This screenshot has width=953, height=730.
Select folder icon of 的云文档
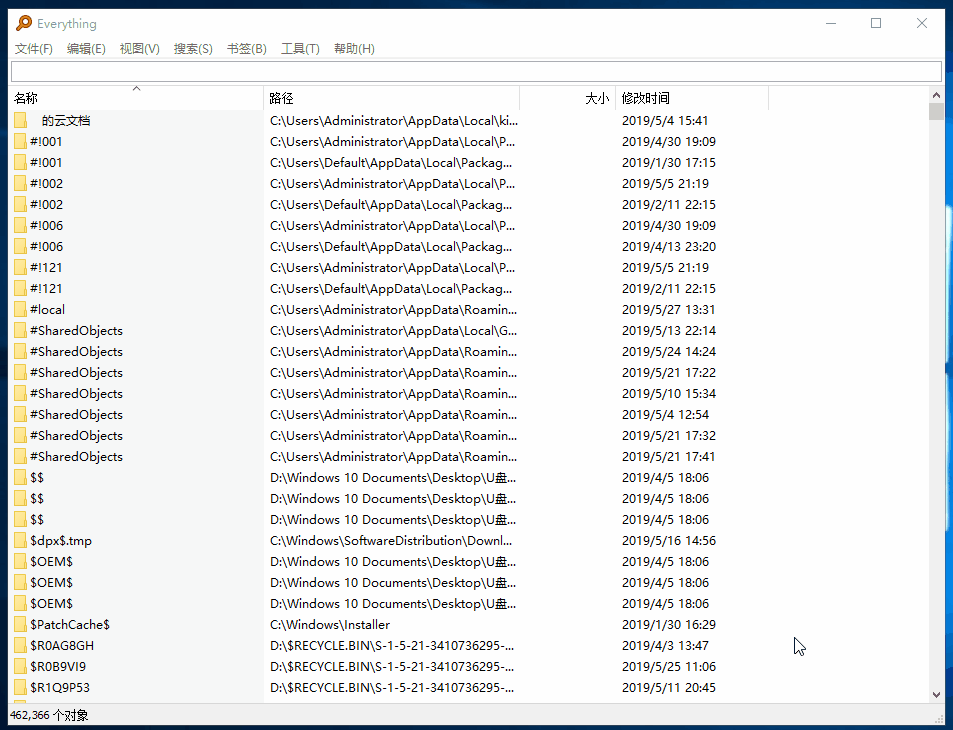pyautogui.click(x=21, y=120)
